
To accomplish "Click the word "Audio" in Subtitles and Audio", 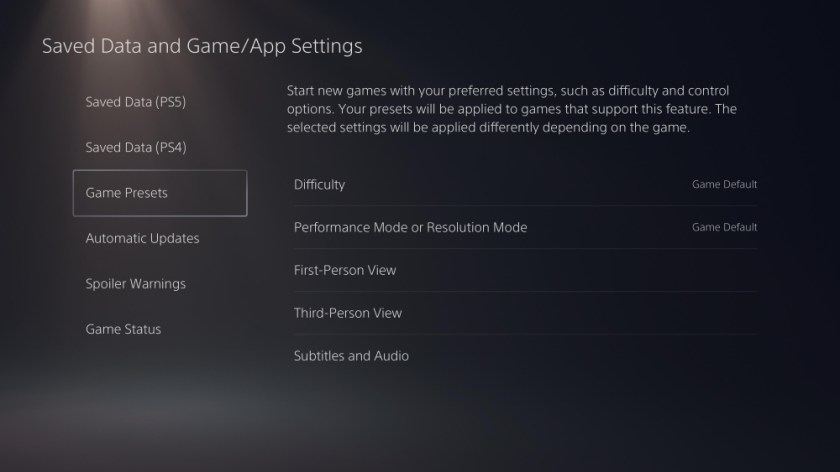I will (392, 356).
